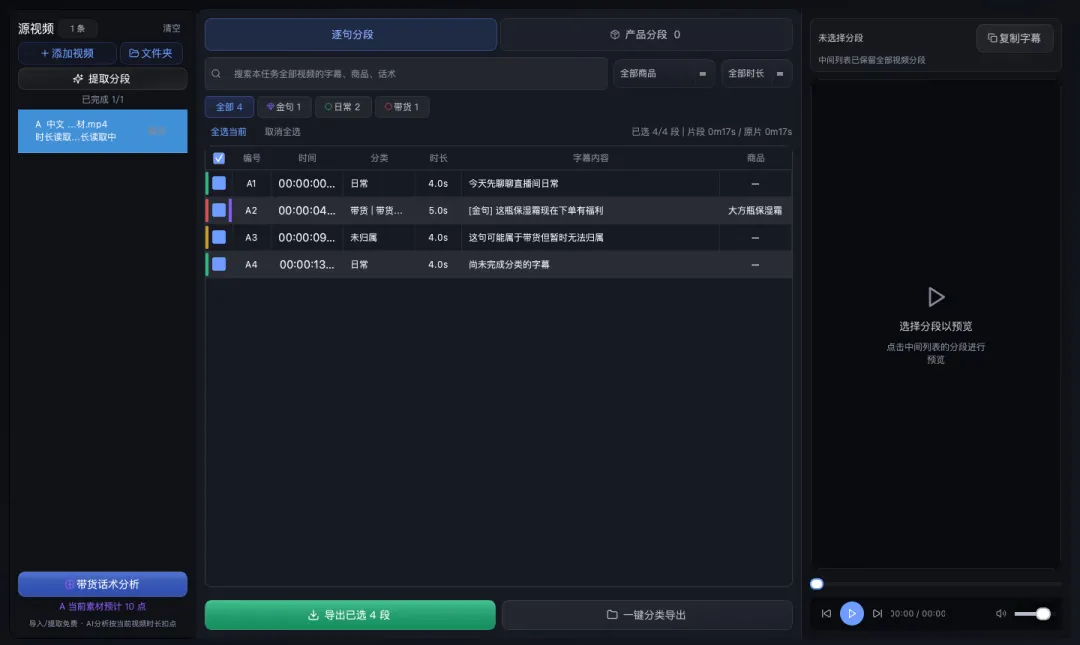Click subtitle text 尚未完成分类的字幕
Image resolution: width=1080 pixels, height=645 pixels.
click(x=508, y=264)
